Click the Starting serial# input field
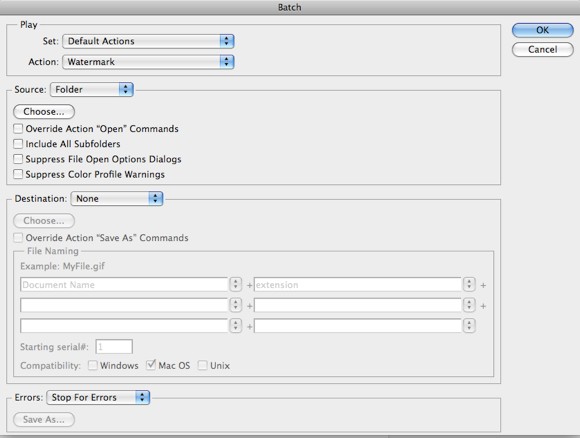The image size is (580, 438). coord(114,347)
